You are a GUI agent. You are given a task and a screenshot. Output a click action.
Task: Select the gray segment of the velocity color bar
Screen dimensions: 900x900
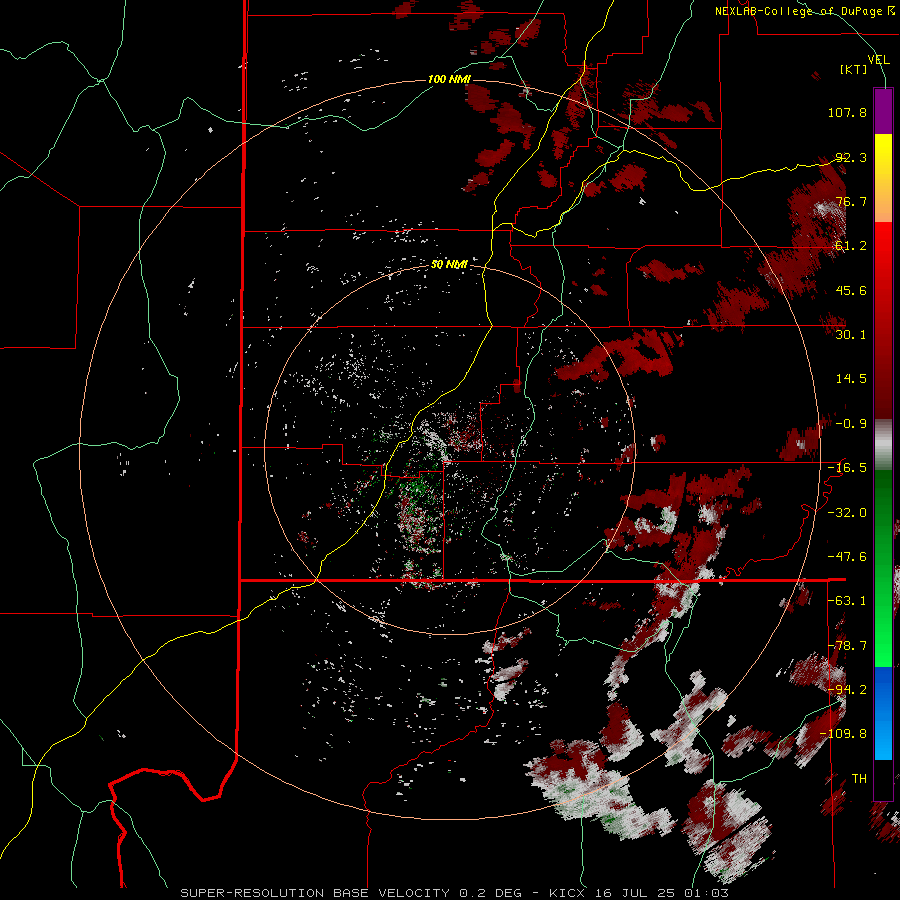[883, 445]
